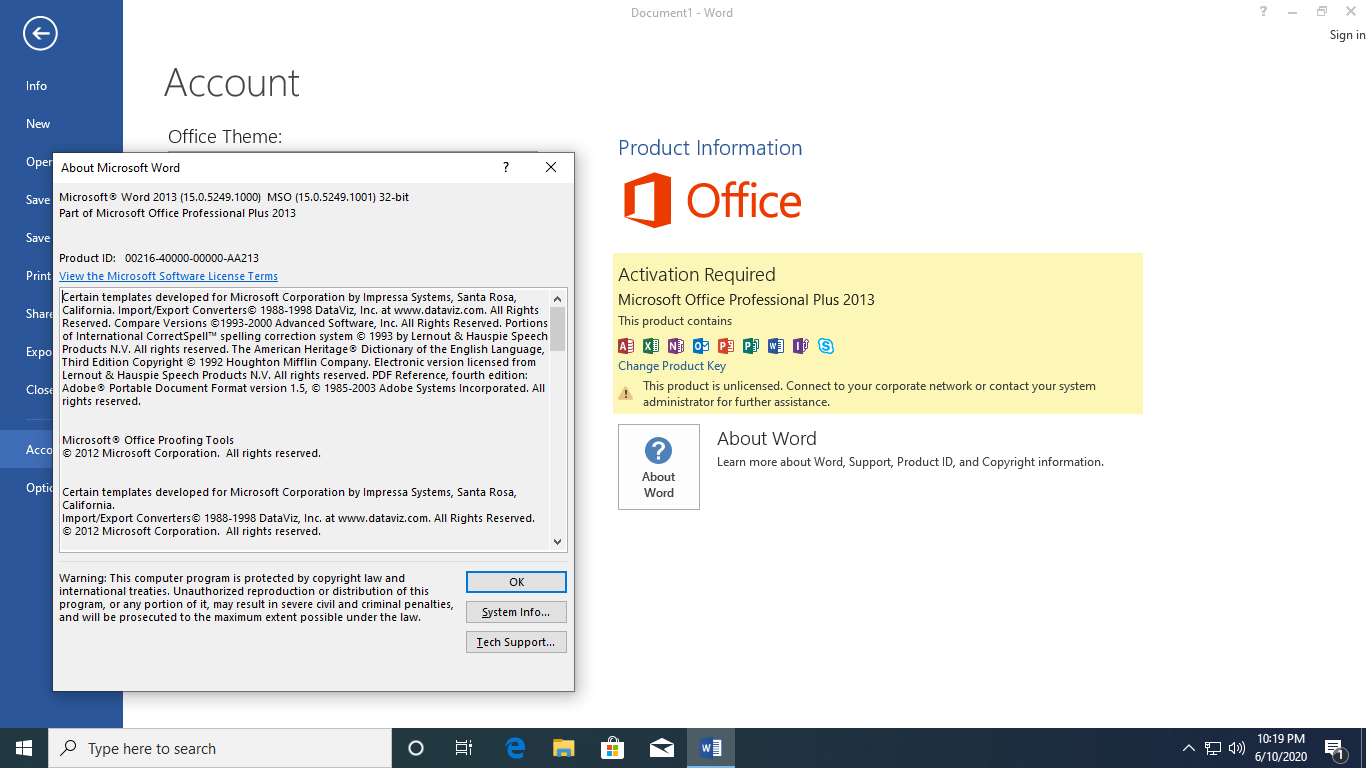Select Info in the backstage menu
The height and width of the screenshot is (768, 1366).
(61, 86)
